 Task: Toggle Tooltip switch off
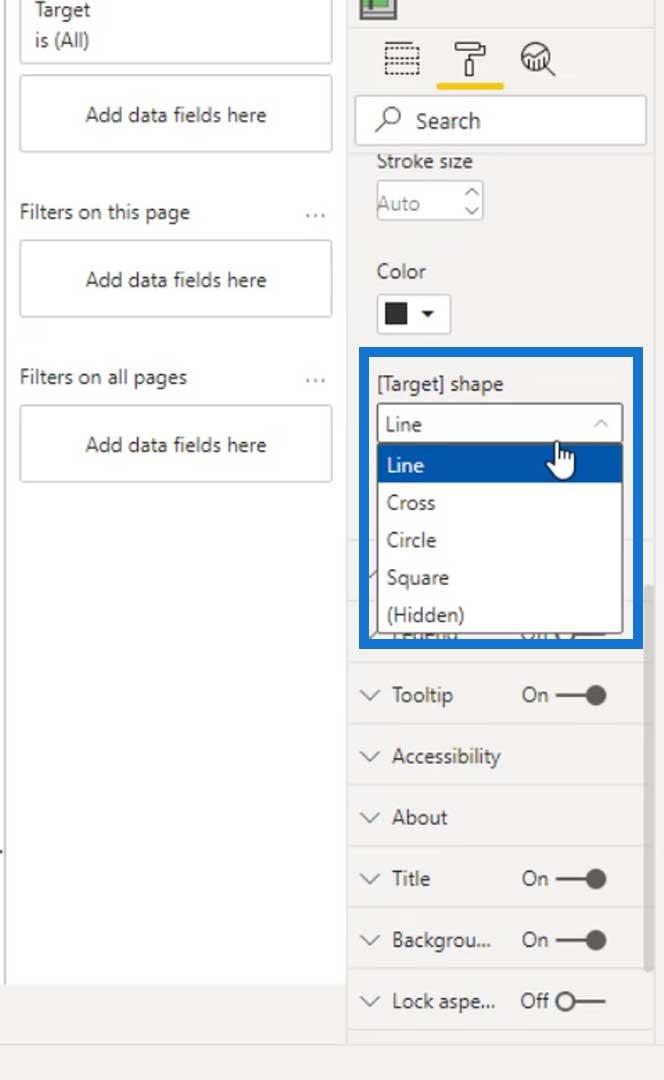click(581, 695)
